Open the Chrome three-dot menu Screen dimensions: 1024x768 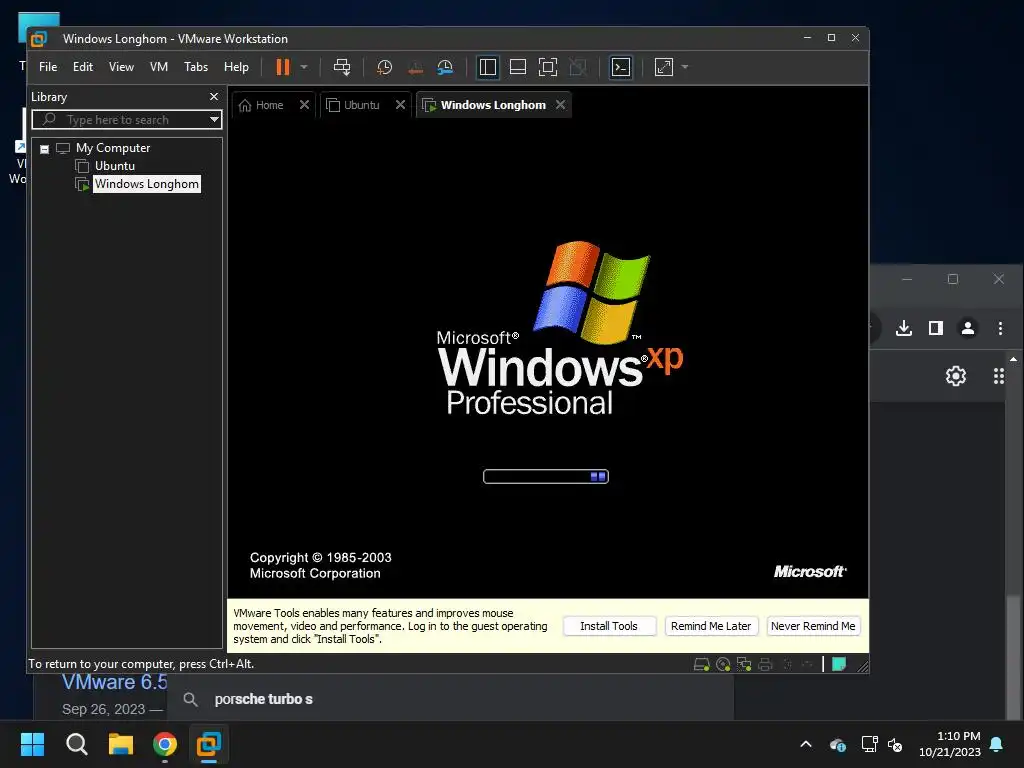click(1000, 328)
